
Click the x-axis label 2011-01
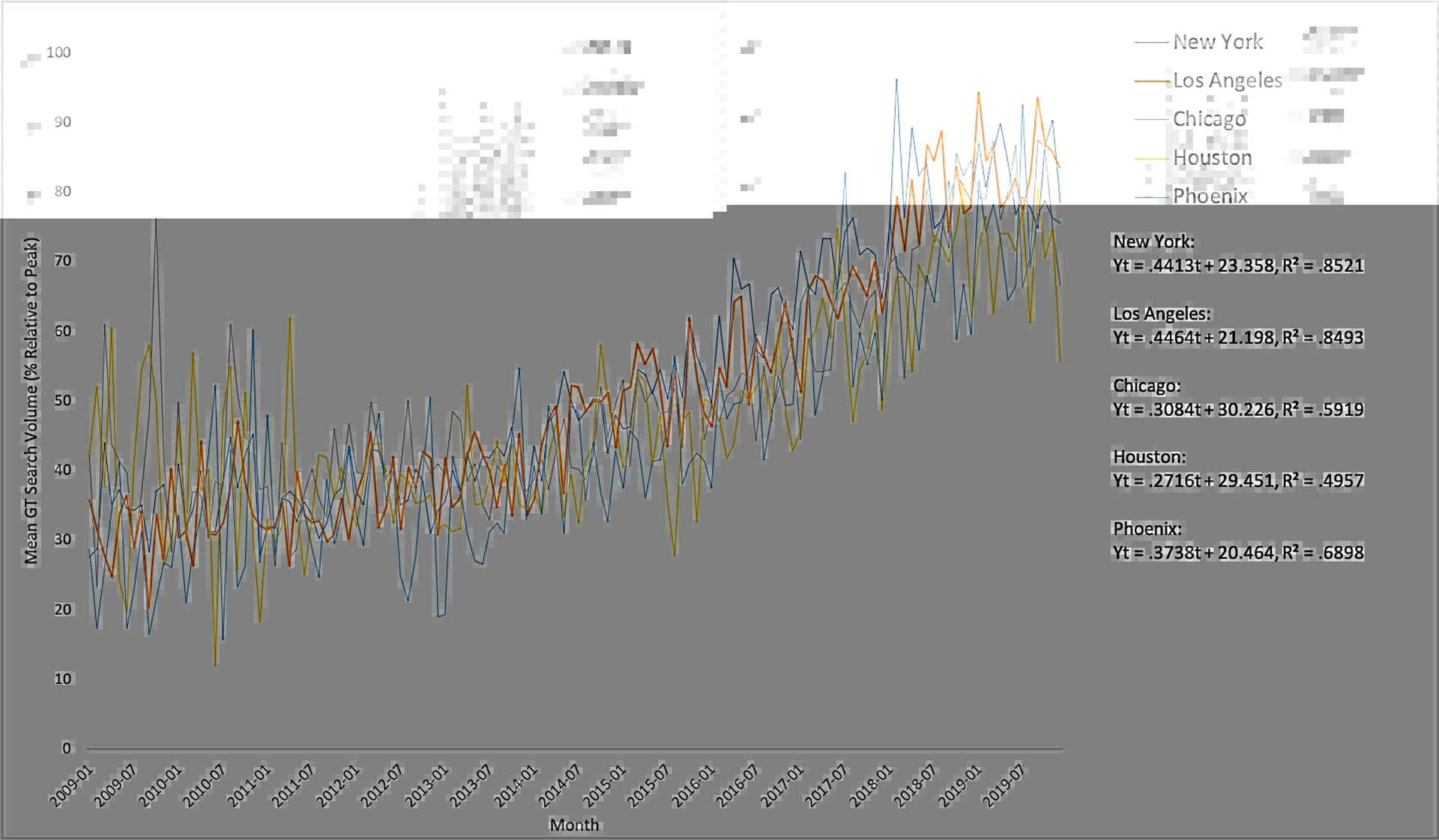[x=249, y=785]
